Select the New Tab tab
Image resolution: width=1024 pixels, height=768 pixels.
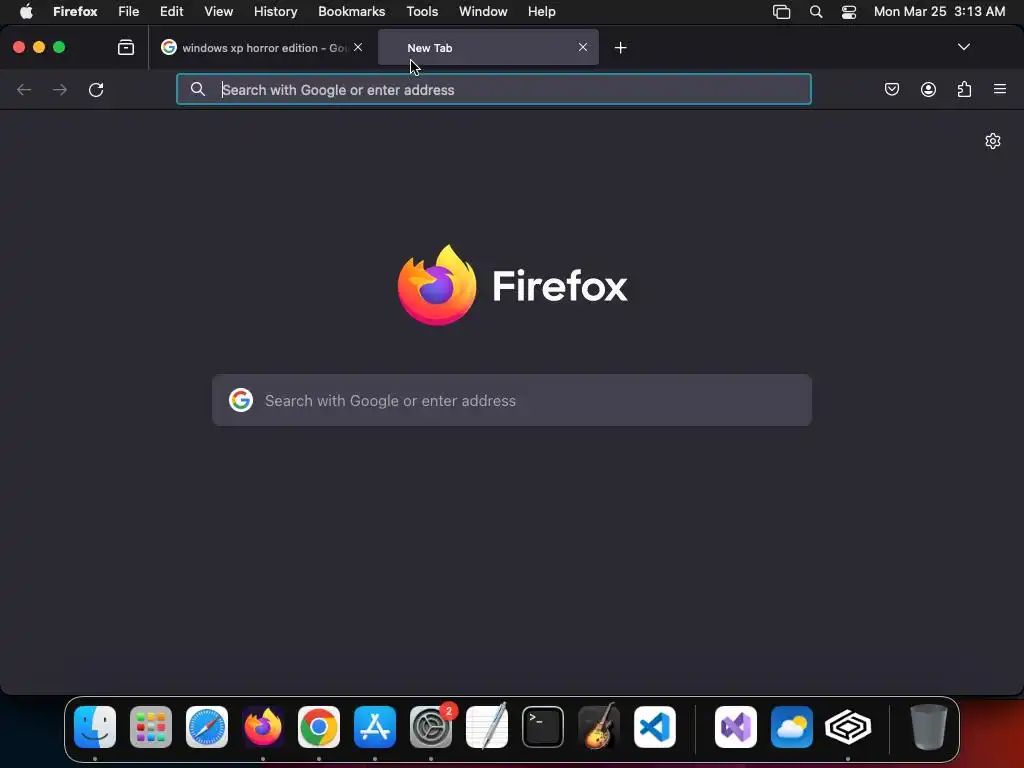488,48
